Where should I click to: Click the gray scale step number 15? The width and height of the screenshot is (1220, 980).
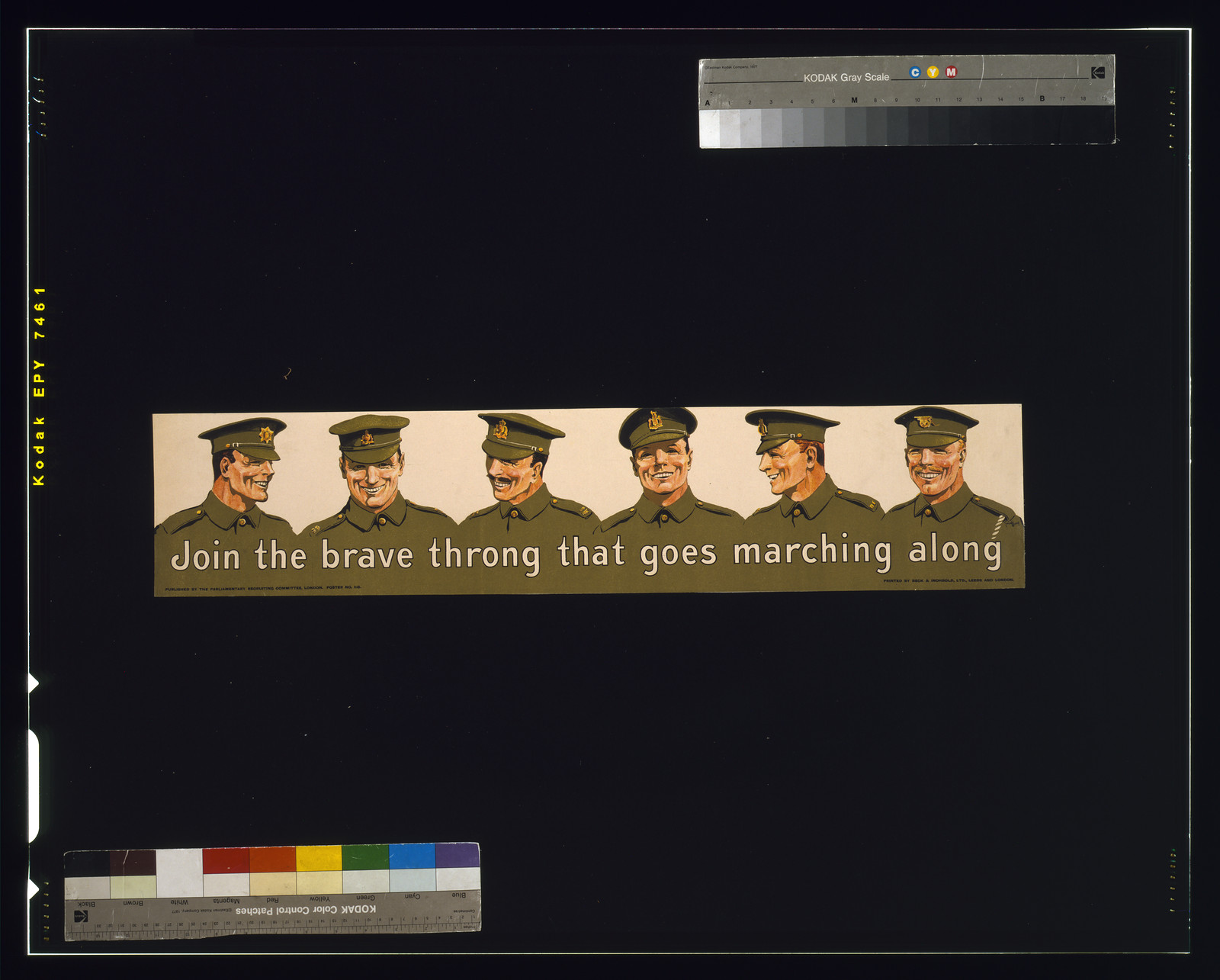(x=1021, y=99)
